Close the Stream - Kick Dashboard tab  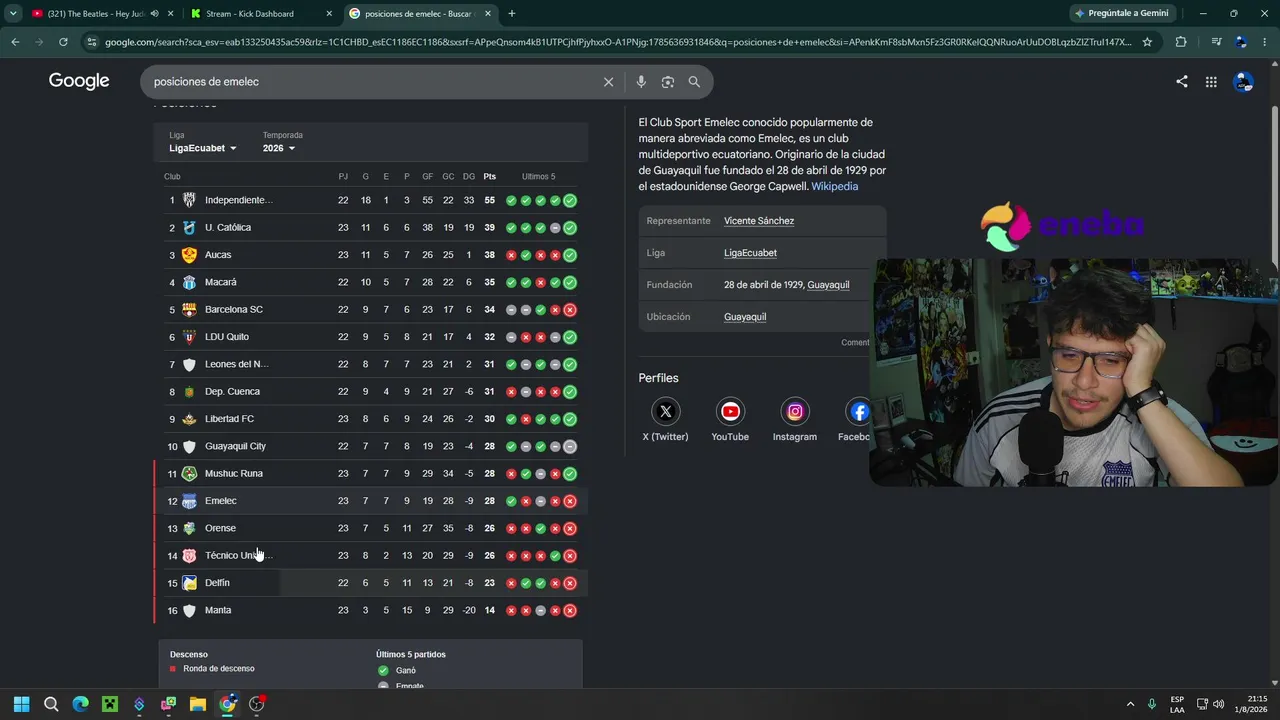pos(329,14)
